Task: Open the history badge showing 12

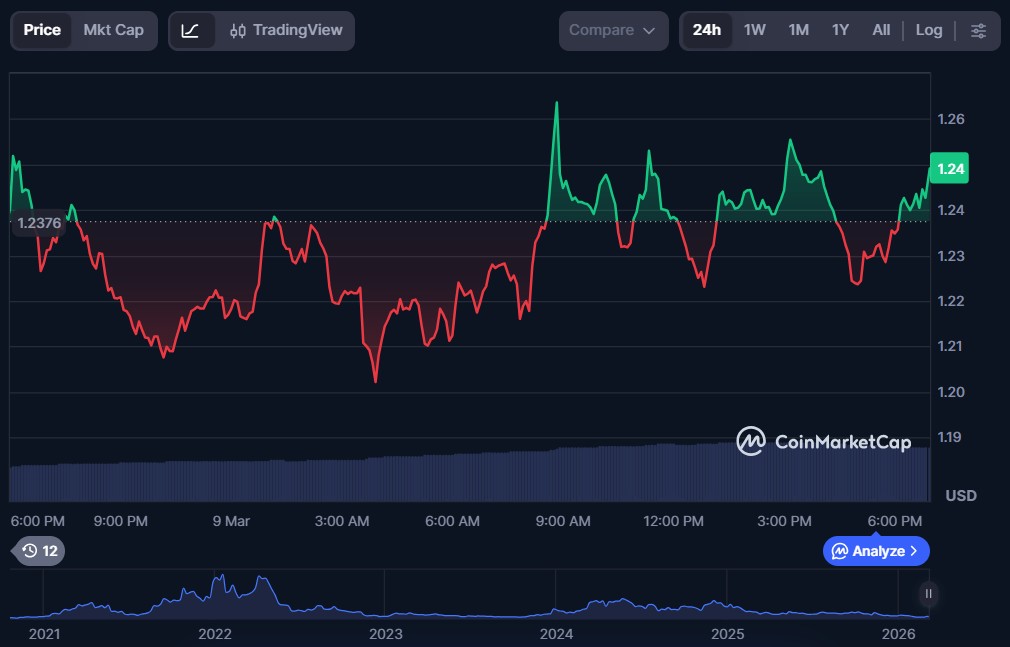Action: [40, 551]
